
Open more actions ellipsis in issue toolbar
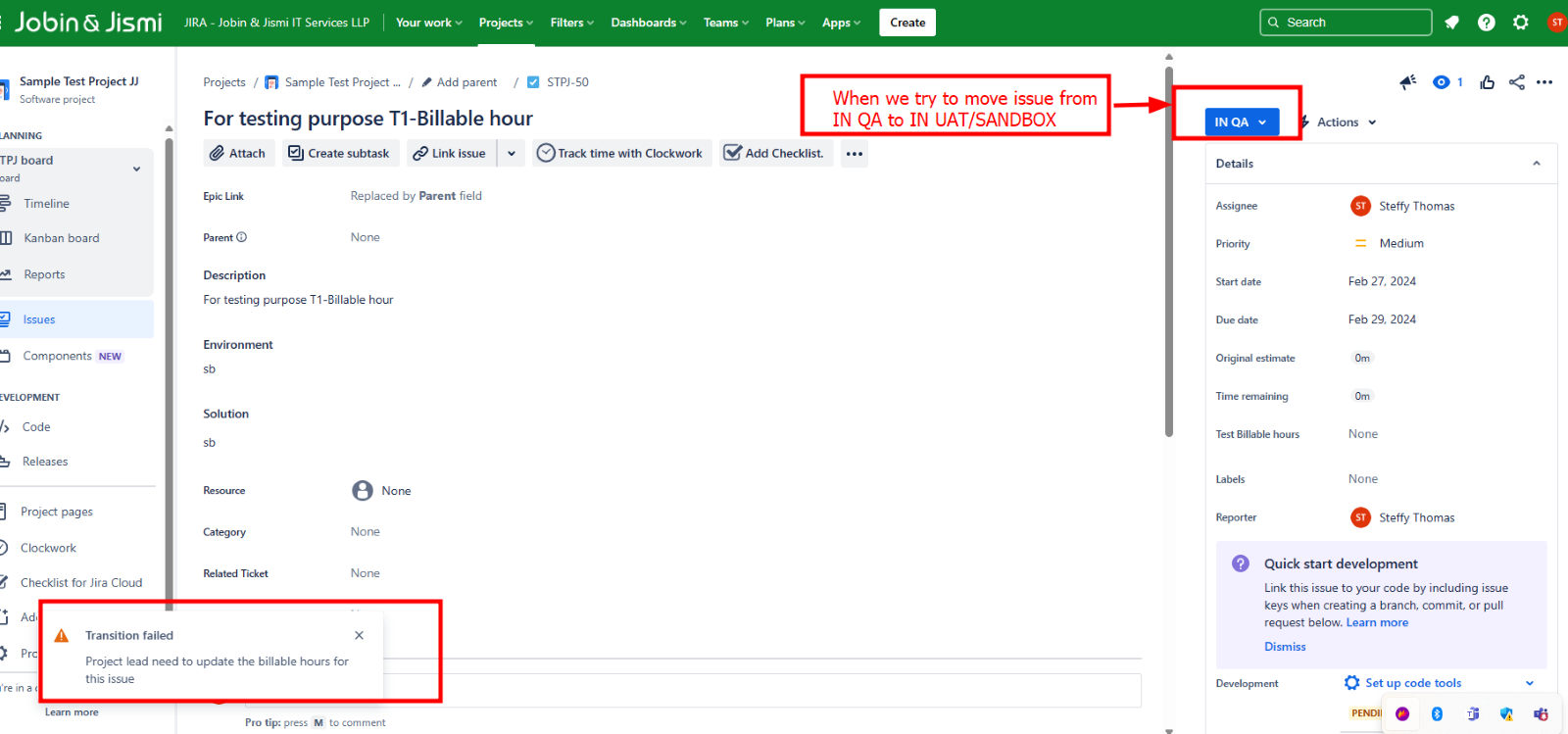pos(855,154)
